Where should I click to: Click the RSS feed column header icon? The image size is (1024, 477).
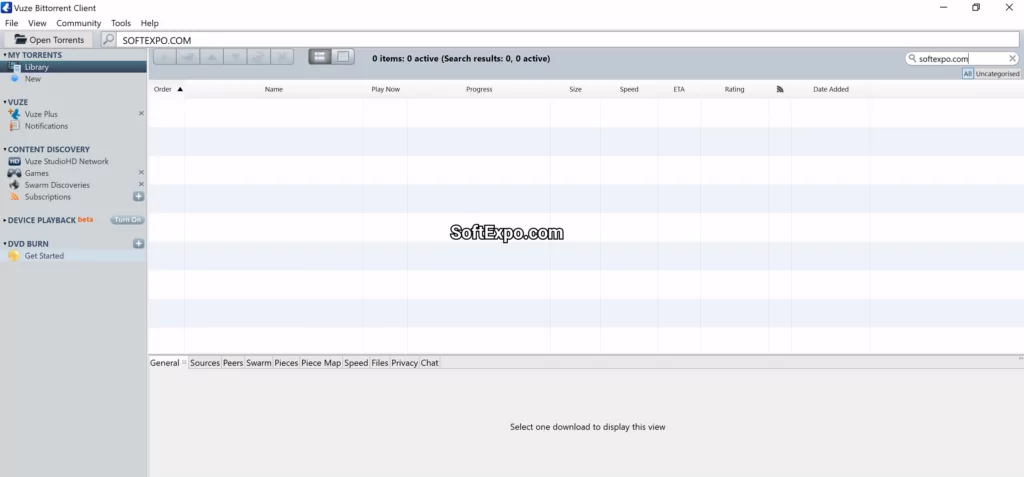(x=780, y=89)
